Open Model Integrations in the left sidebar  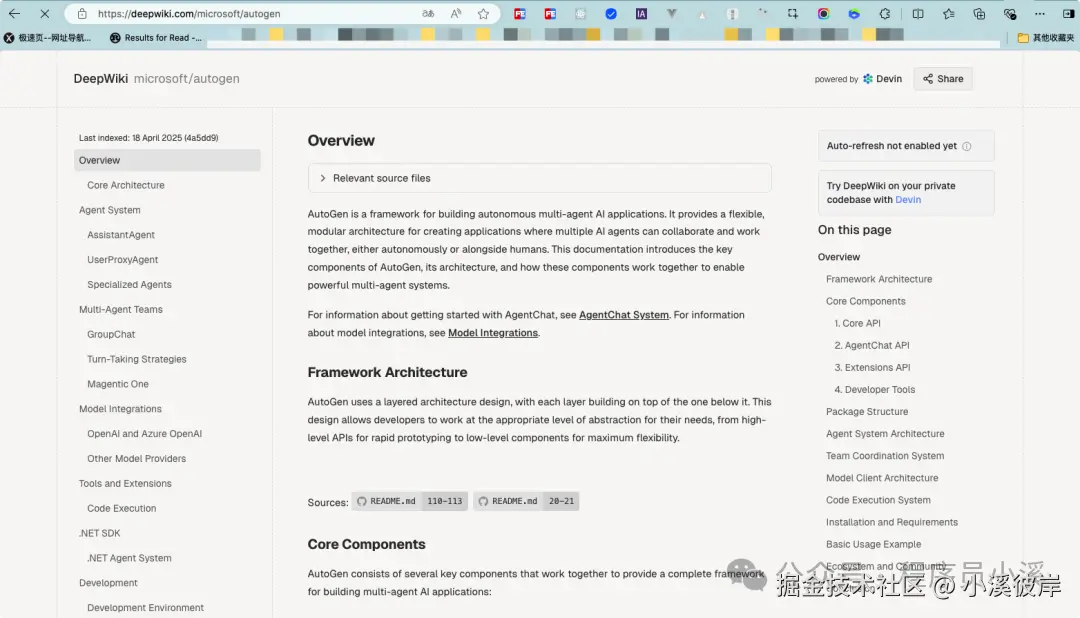tap(120, 409)
